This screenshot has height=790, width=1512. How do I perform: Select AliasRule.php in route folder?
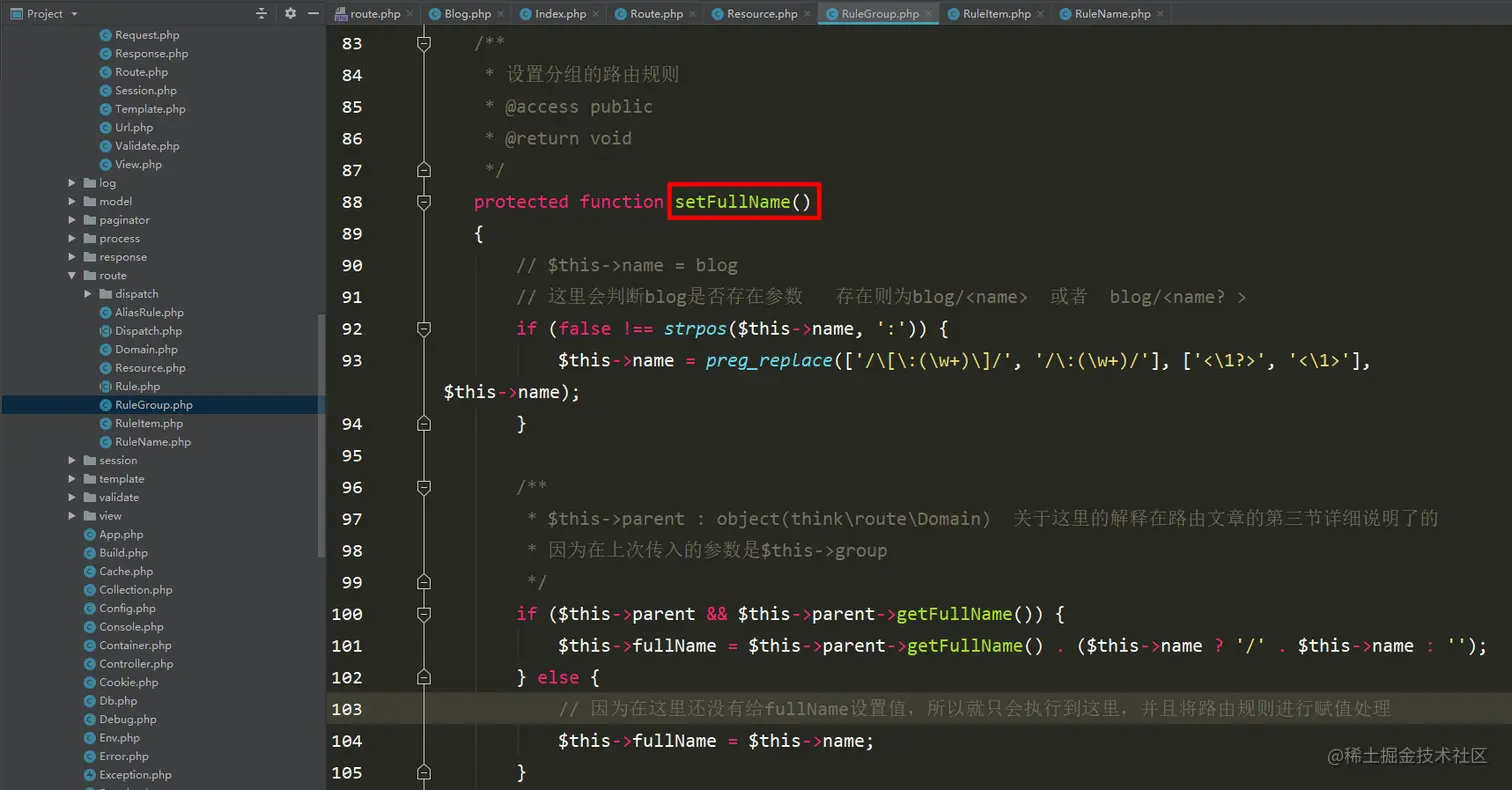point(149,312)
